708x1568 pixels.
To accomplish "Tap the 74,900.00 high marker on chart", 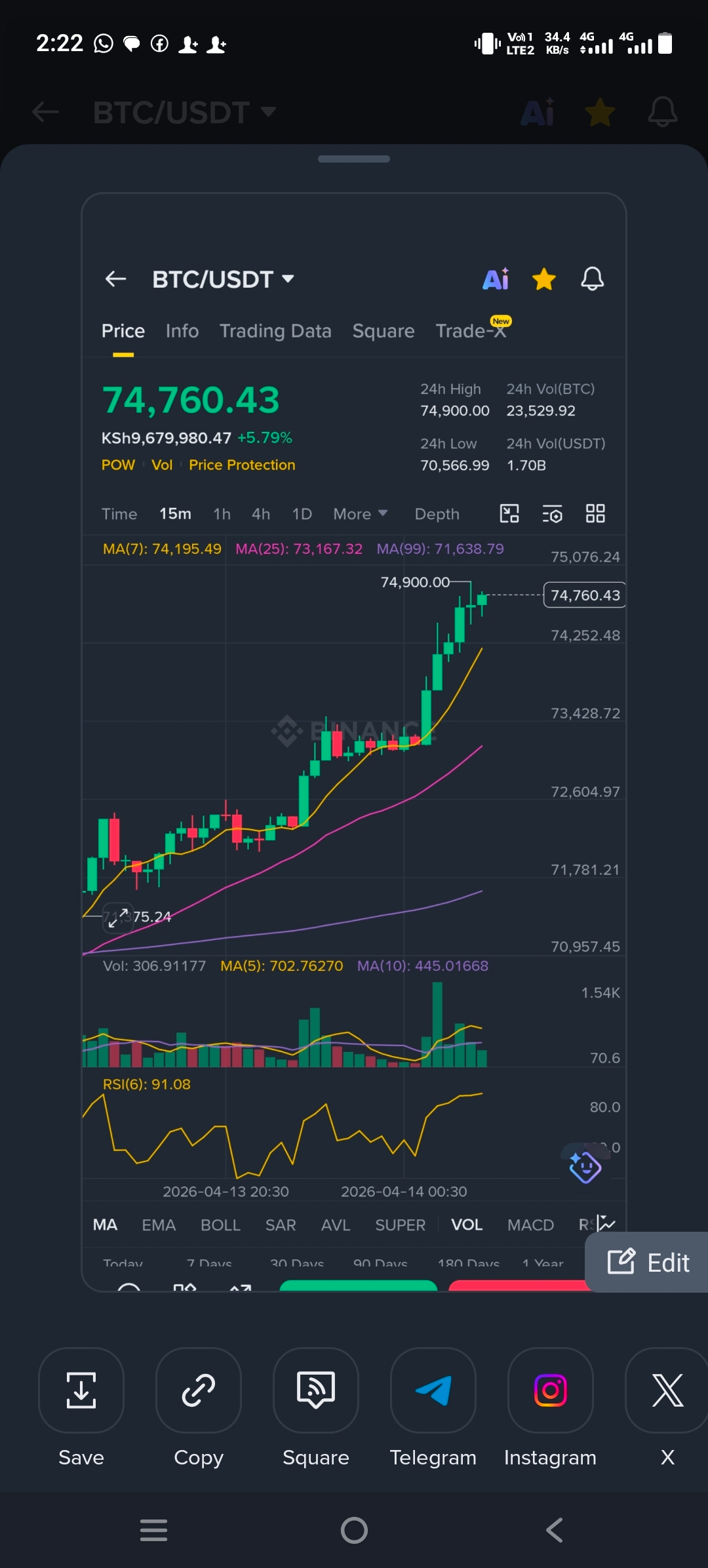I will (415, 582).
